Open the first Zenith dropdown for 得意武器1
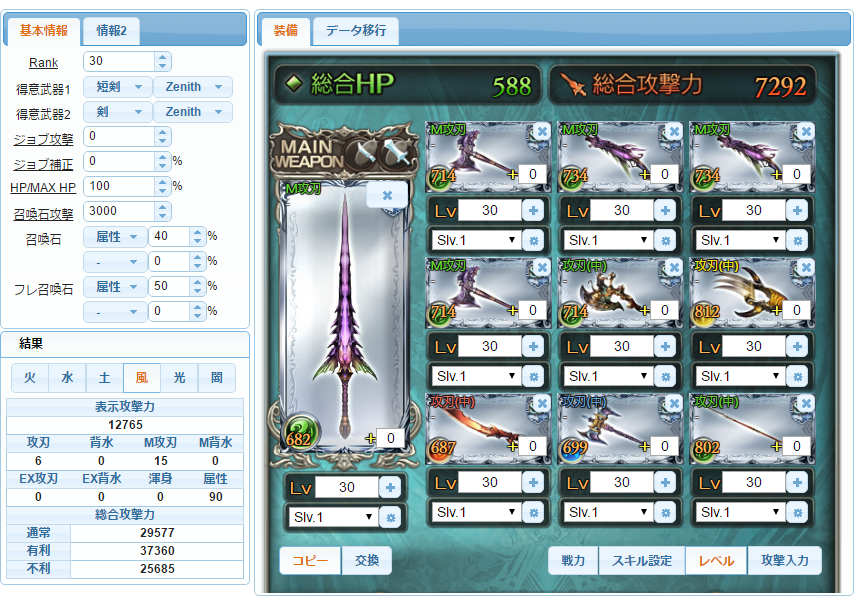 192,86
